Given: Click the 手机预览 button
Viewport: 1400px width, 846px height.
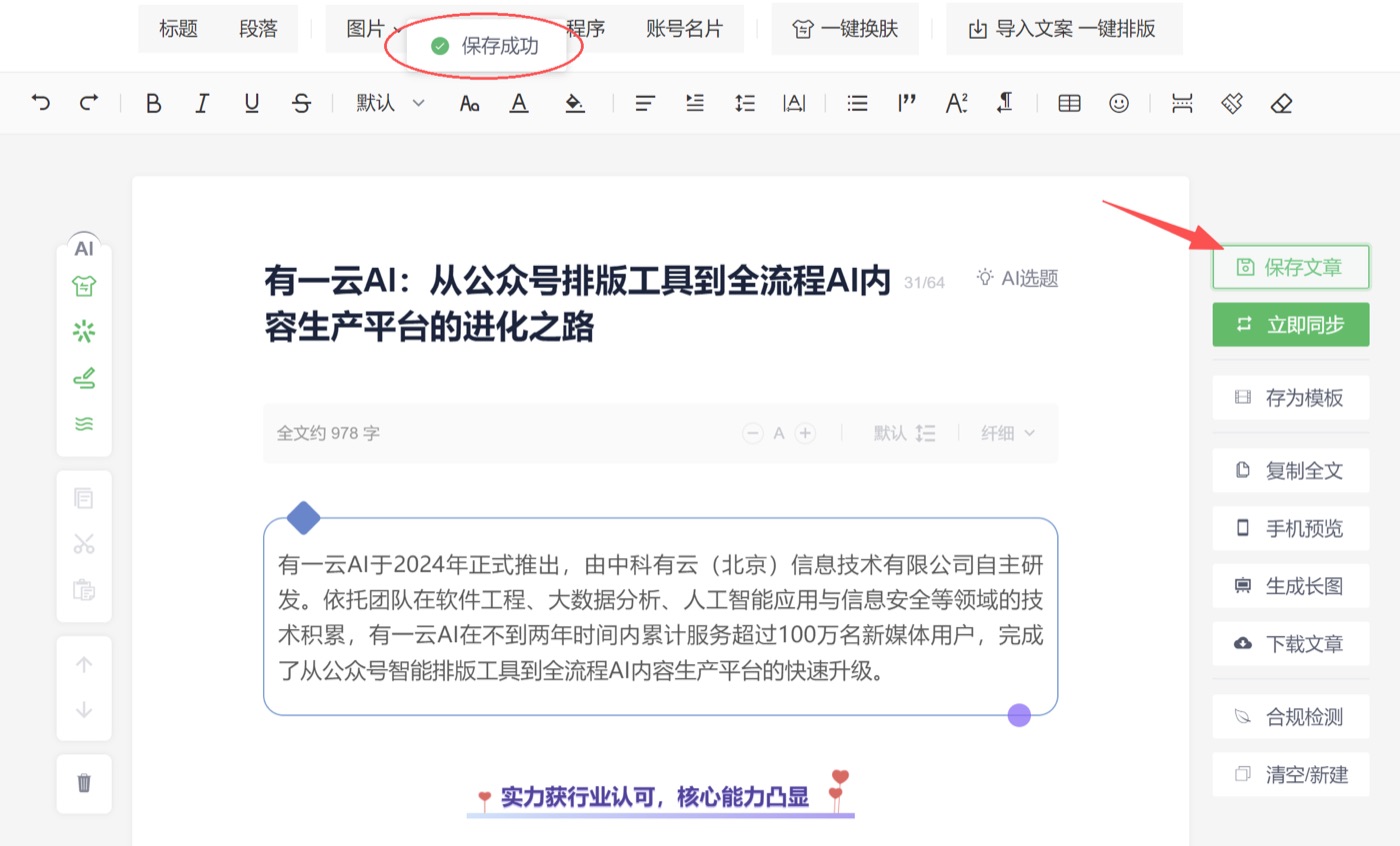Looking at the screenshot, I should click(1291, 528).
